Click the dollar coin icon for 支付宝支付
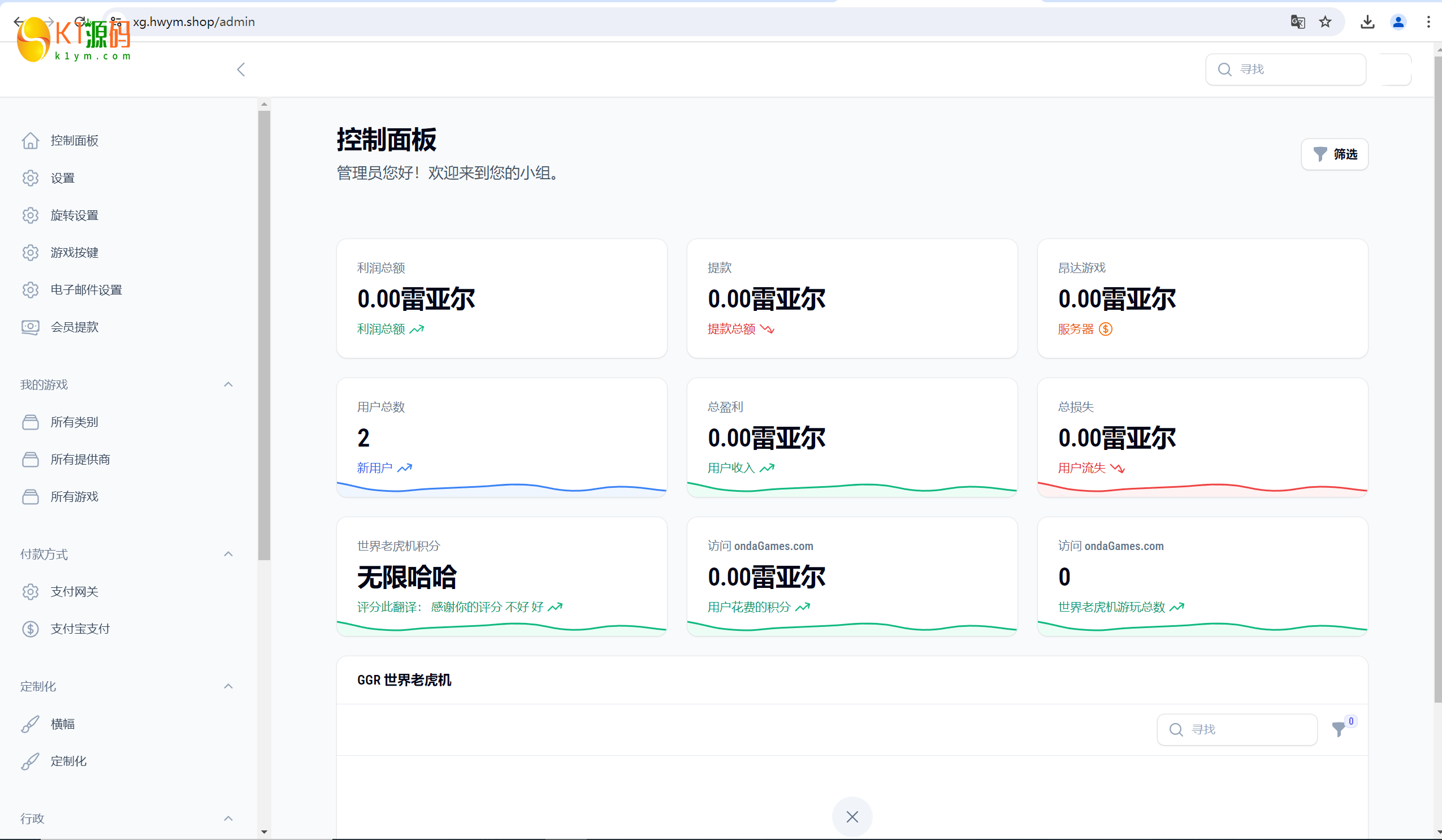The width and height of the screenshot is (1442, 840). [x=31, y=629]
